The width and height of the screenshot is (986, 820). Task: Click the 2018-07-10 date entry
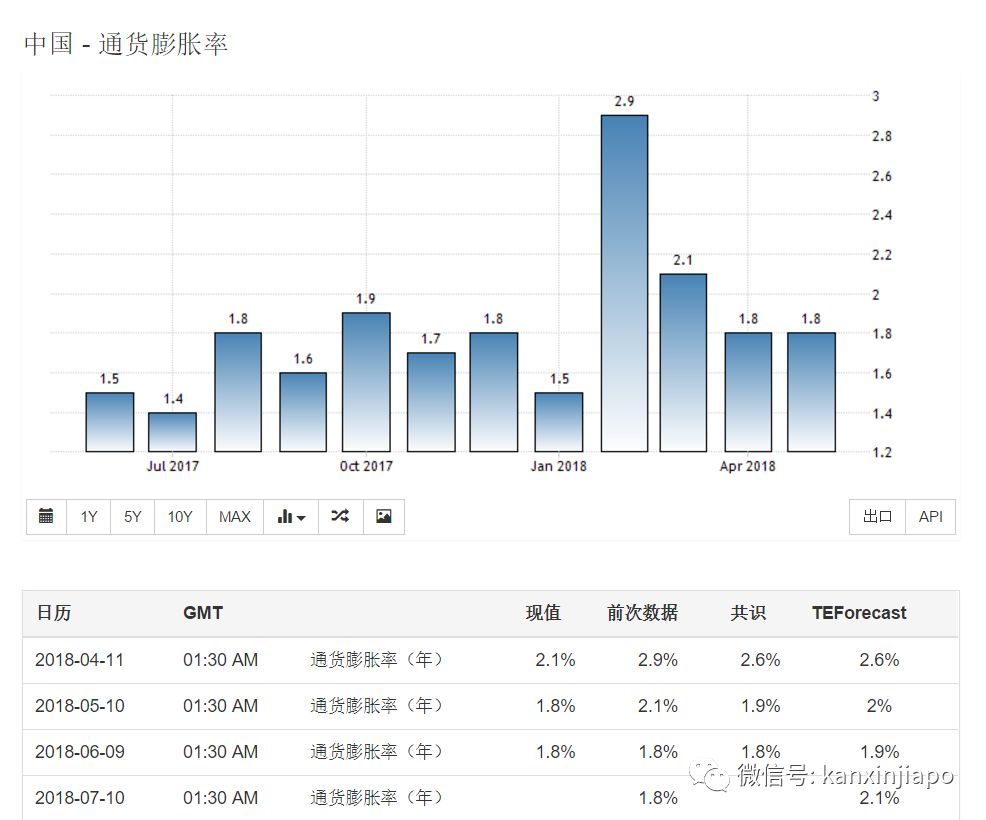[x=80, y=798]
